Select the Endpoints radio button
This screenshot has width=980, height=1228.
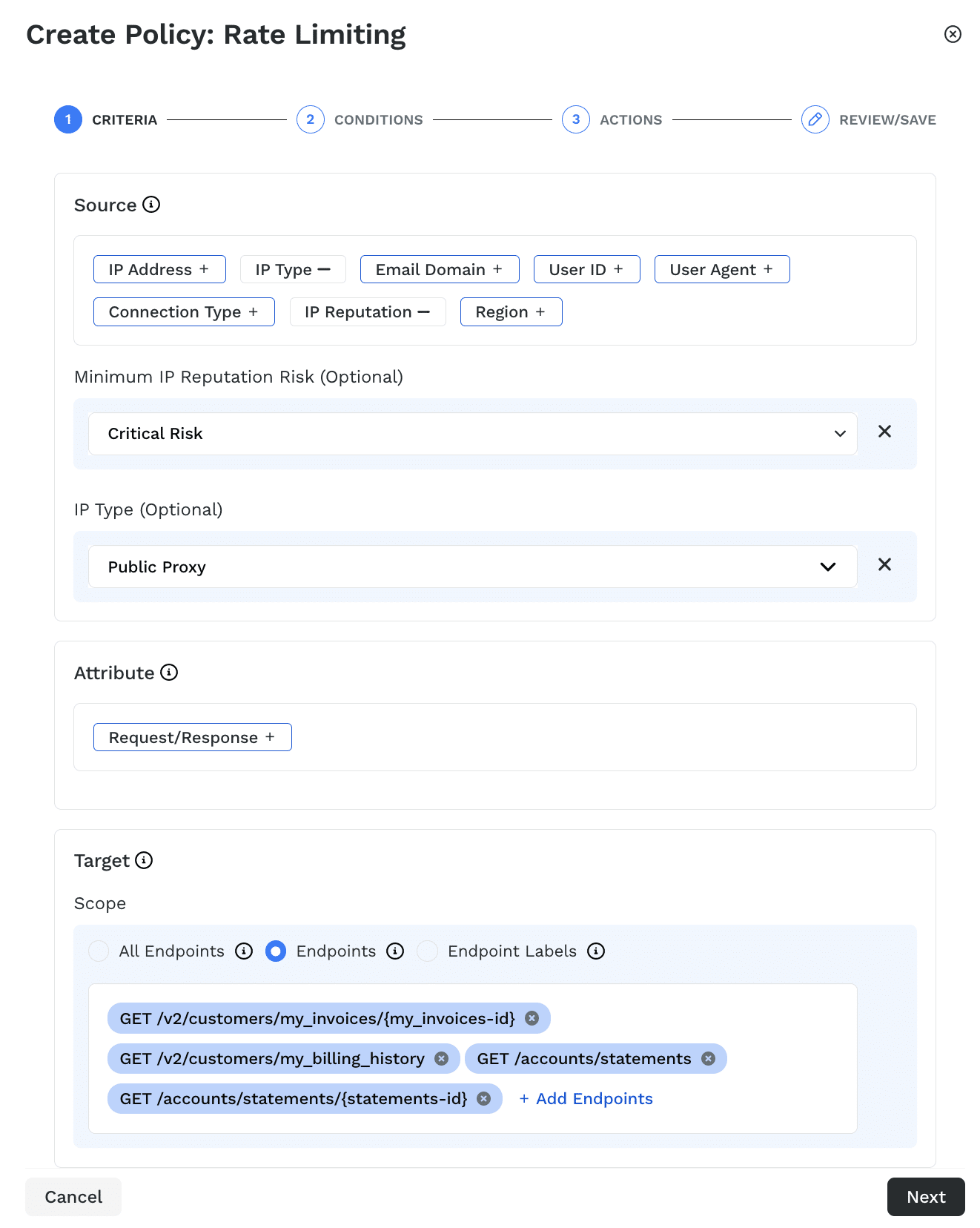tap(276, 951)
